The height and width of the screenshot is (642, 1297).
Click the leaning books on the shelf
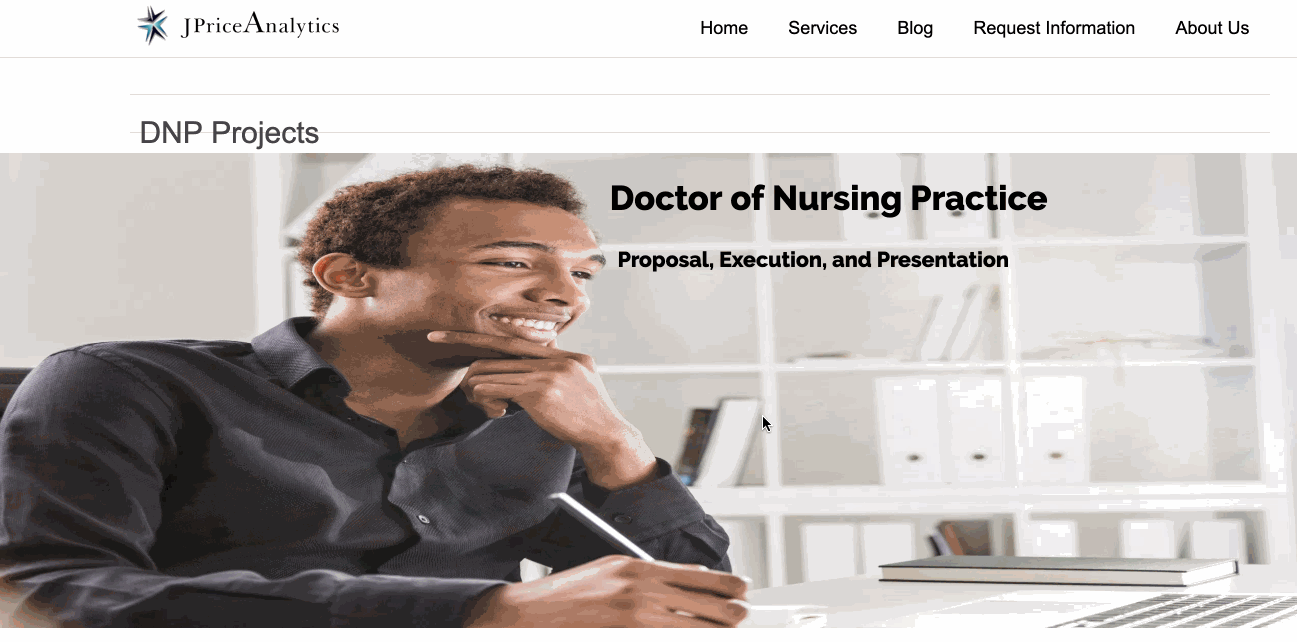pos(716,440)
